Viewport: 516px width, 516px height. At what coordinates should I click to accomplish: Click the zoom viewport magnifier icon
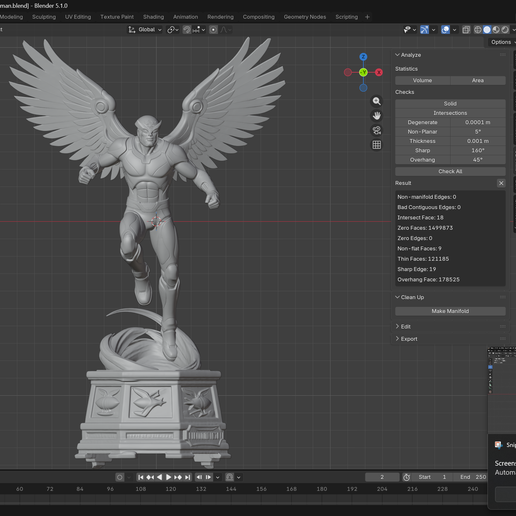pos(377,101)
